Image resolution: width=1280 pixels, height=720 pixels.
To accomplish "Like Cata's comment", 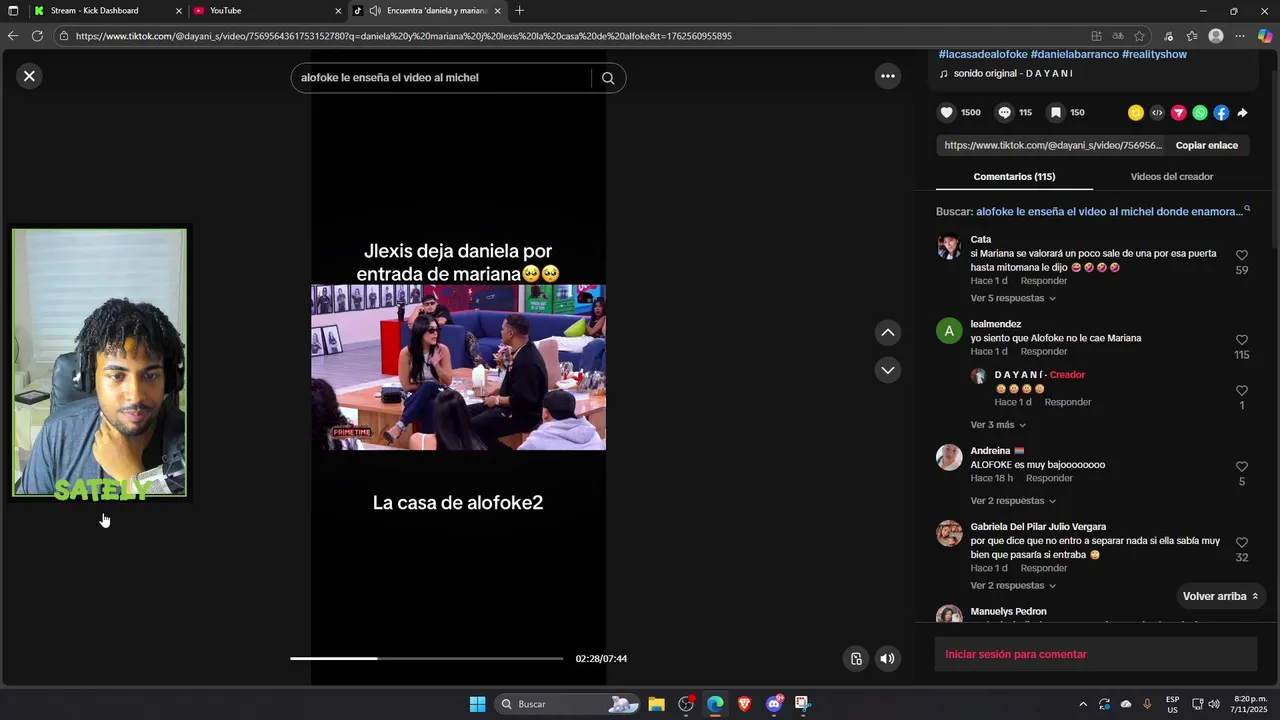I will [1242, 256].
